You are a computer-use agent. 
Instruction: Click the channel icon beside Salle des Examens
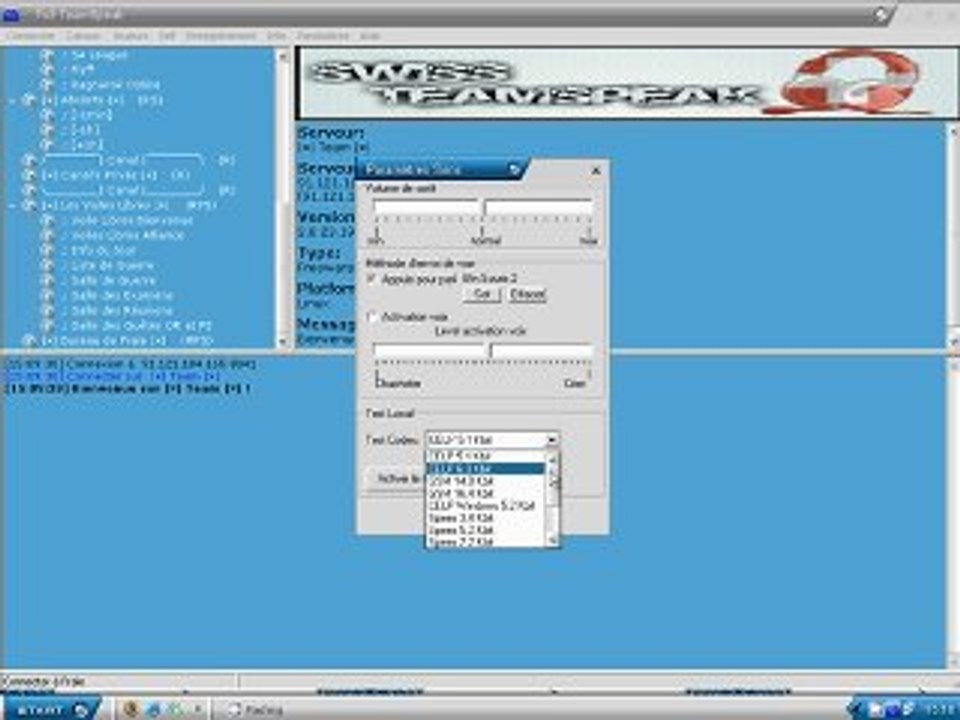click(x=47, y=295)
